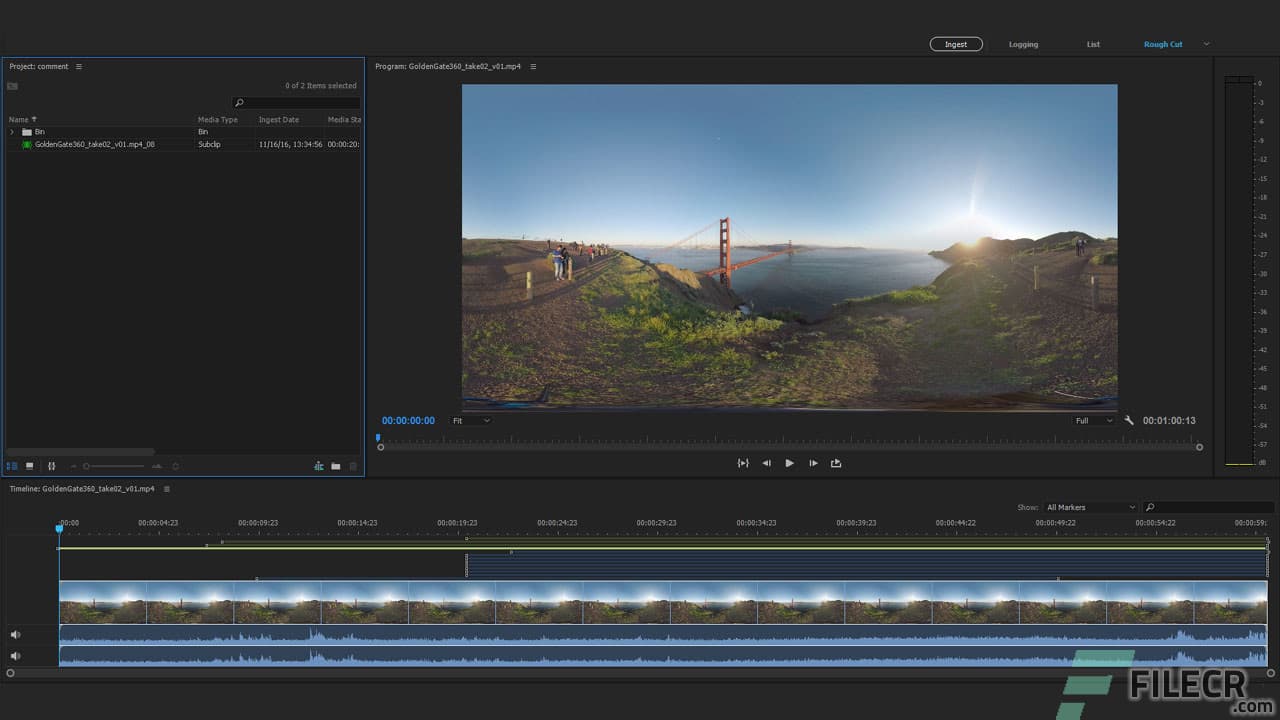Expand the Bin folder in the Project panel

click(x=13, y=131)
